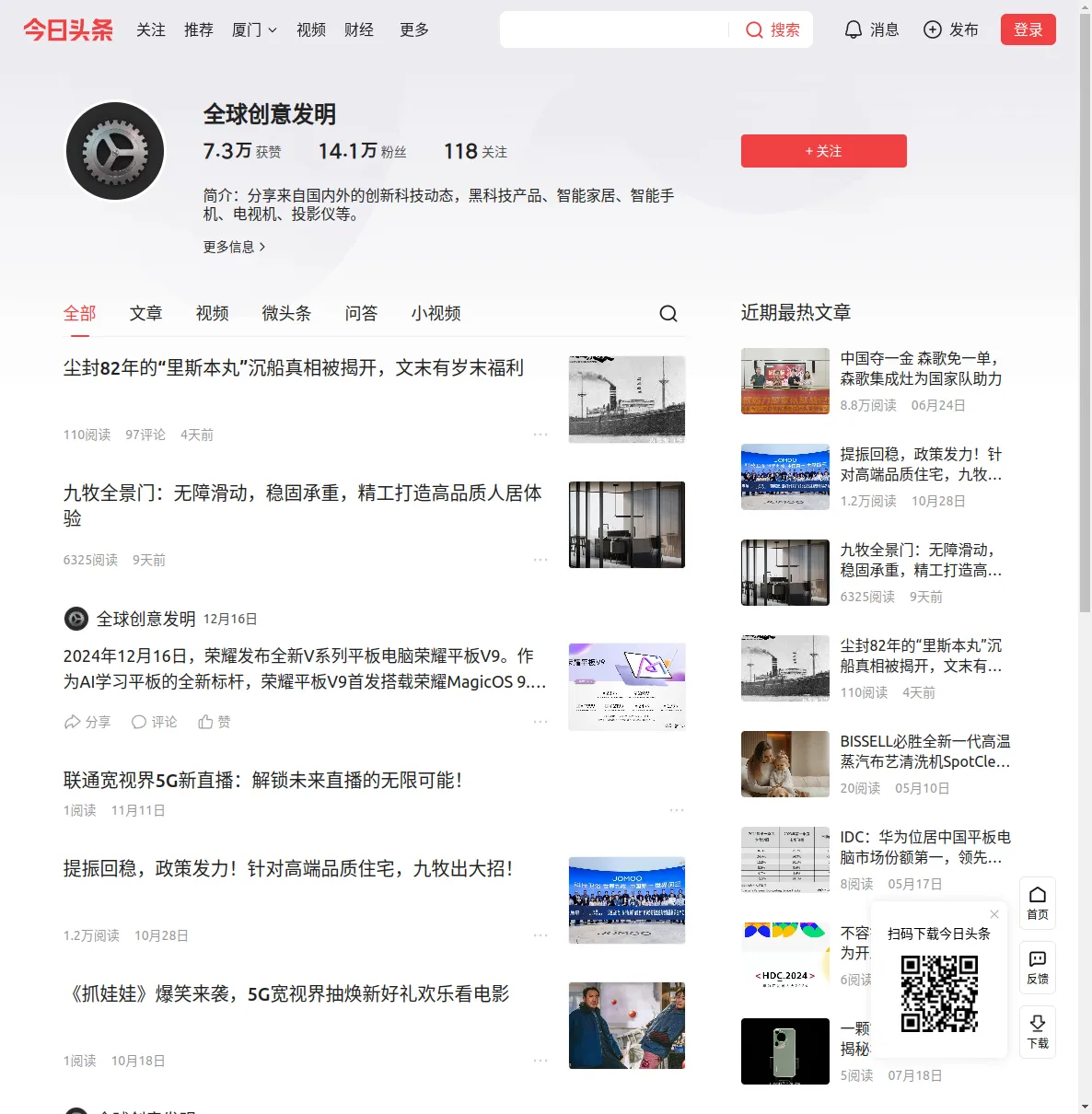Click the top search input field

(x=615, y=29)
